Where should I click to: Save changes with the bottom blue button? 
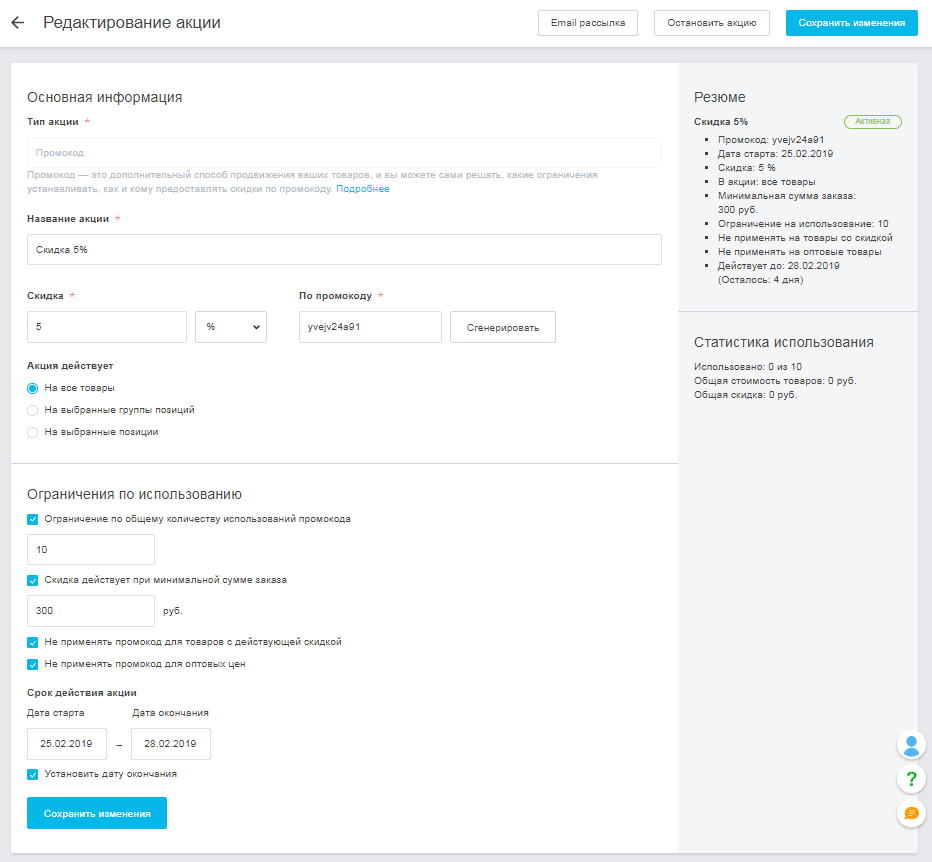click(97, 813)
